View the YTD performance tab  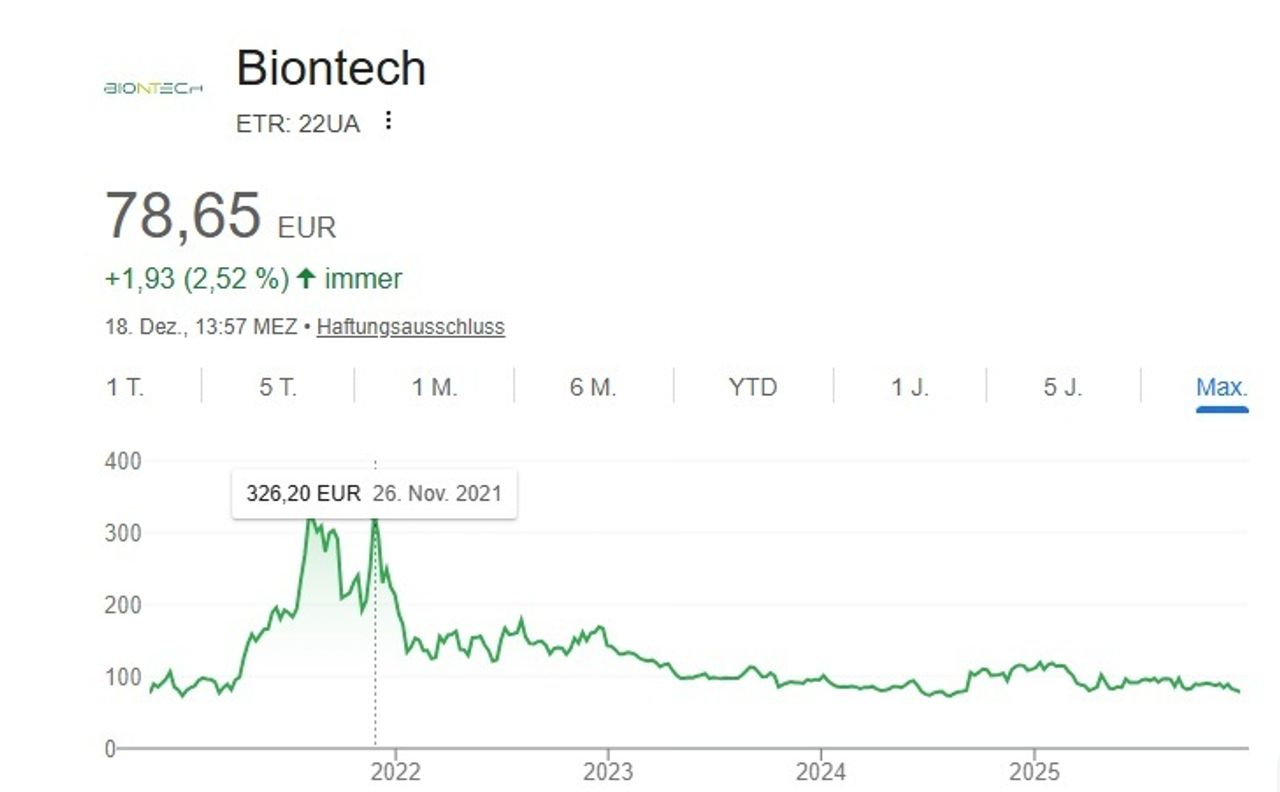(x=751, y=387)
